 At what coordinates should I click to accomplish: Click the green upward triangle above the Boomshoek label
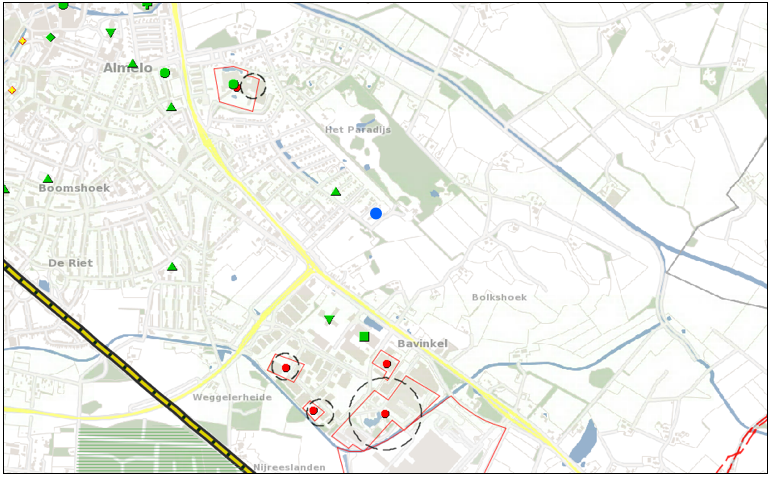pyautogui.click(x=48, y=179)
